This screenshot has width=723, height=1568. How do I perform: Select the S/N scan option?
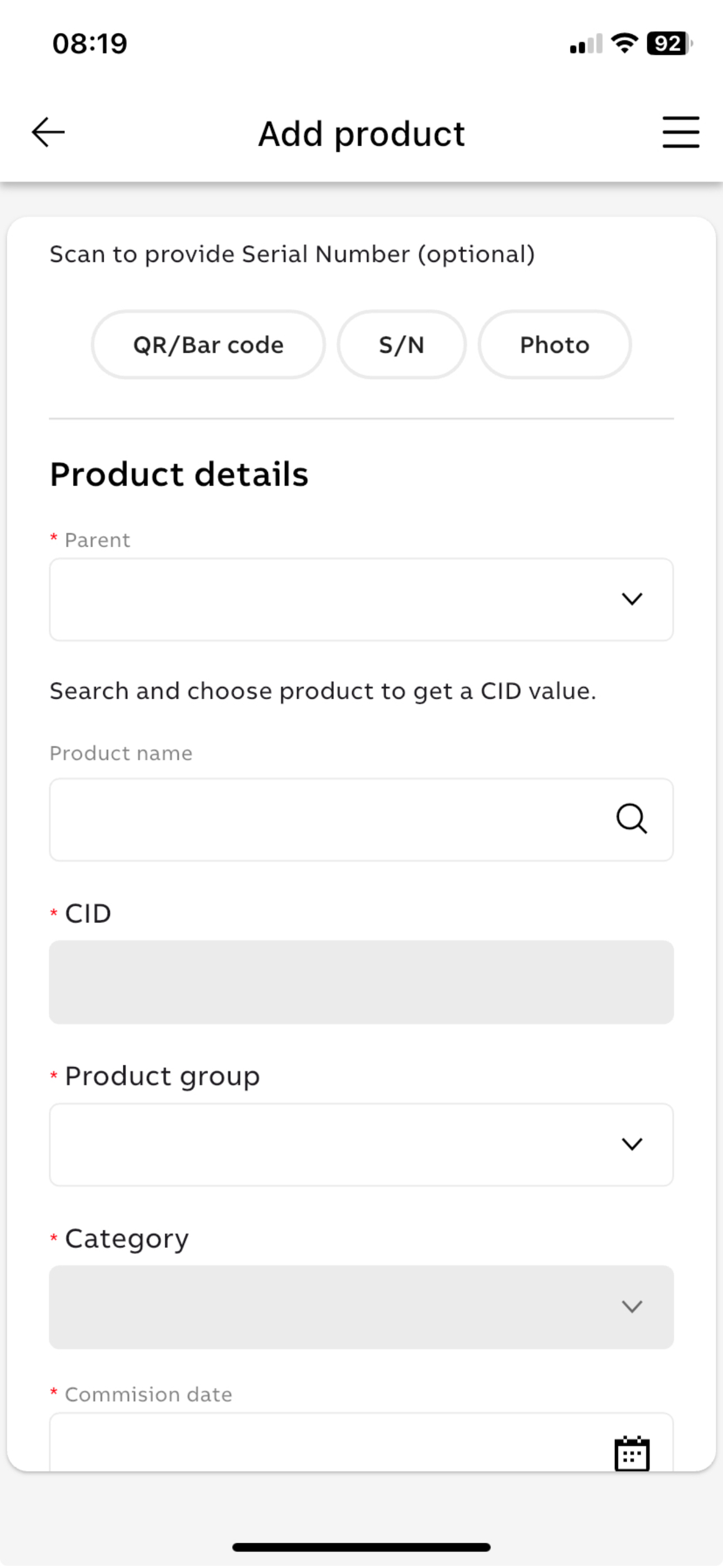402,344
